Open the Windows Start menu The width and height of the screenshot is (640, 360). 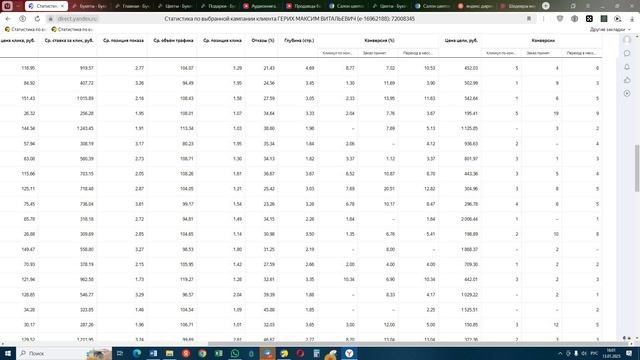(7, 353)
